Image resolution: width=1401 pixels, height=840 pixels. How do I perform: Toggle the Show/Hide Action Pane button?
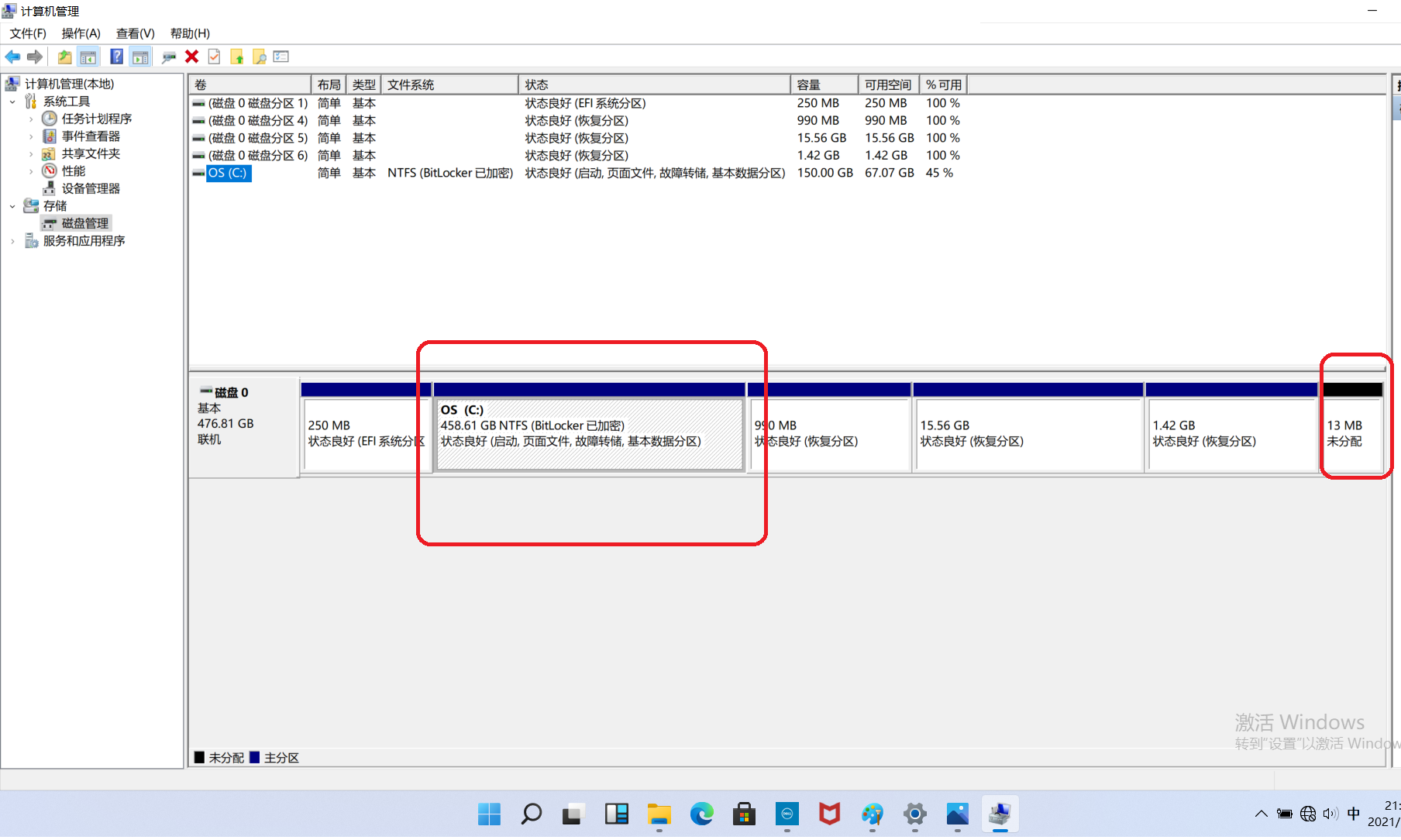click(x=140, y=57)
